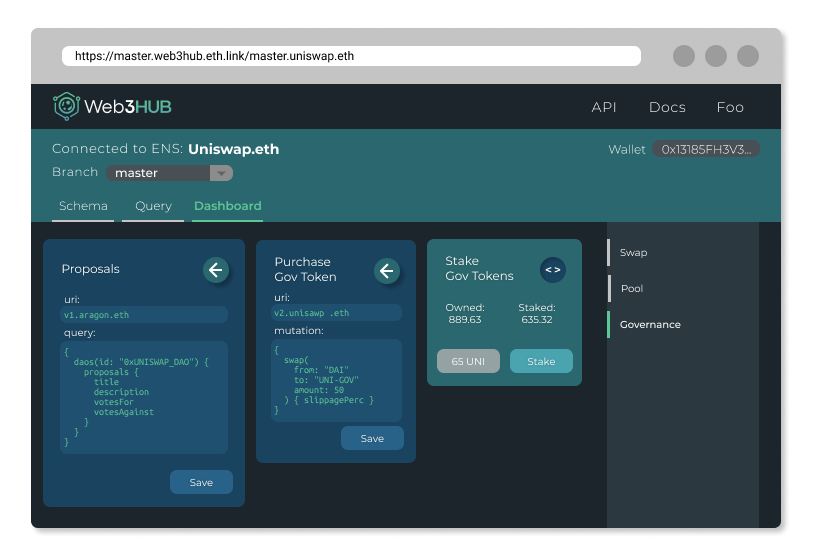Screen dimensions: 813x557
Task: Click the wallet address 0x13185FH3V3...
Action: (x=706, y=149)
